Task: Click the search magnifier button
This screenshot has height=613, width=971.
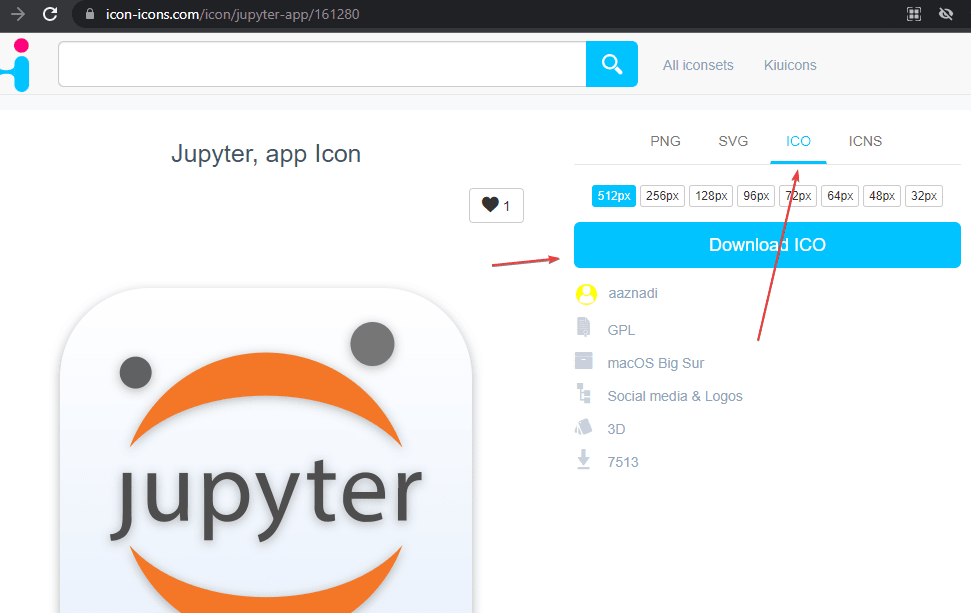Action: click(x=611, y=63)
